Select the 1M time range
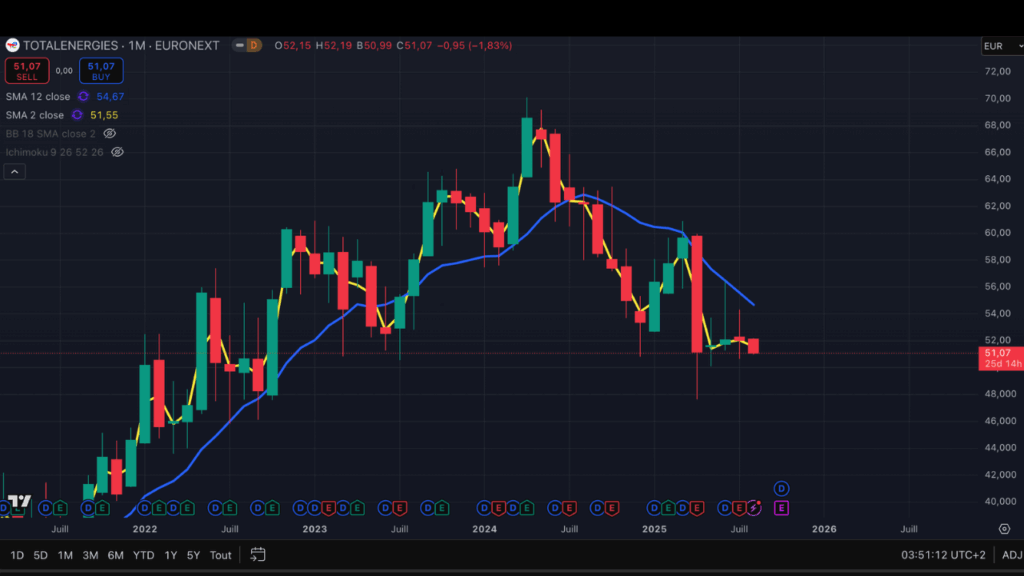 click(x=65, y=555)
